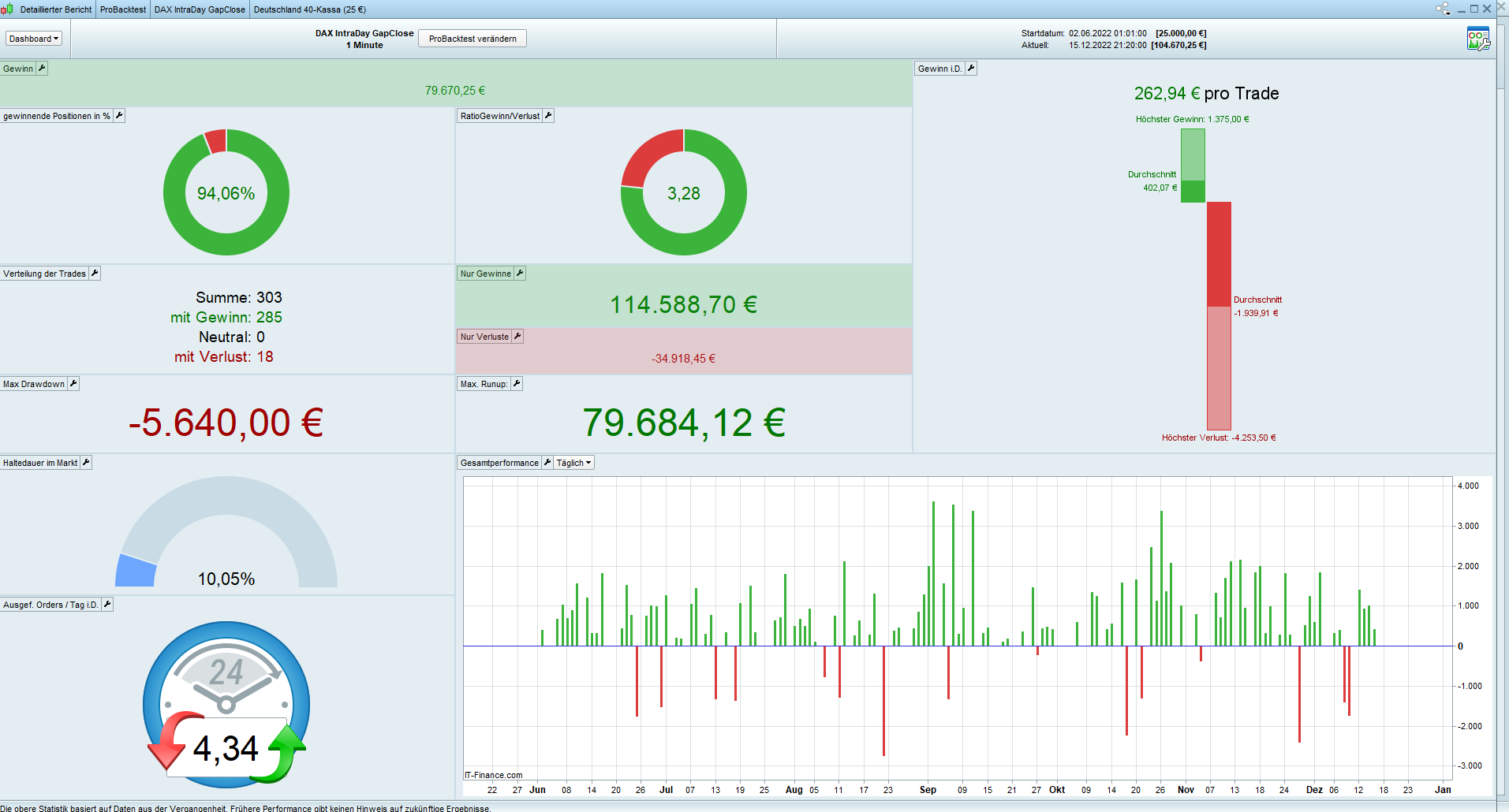This screenshot has height=812, width=1509.
Task: Click the share icon in title bar
Action: point(1443,9)
